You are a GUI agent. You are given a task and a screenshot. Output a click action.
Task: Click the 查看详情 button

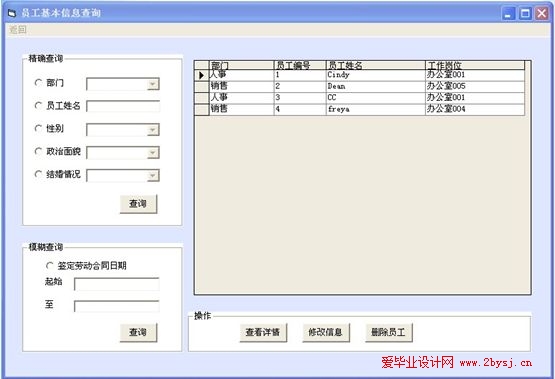tap(263, 332)
